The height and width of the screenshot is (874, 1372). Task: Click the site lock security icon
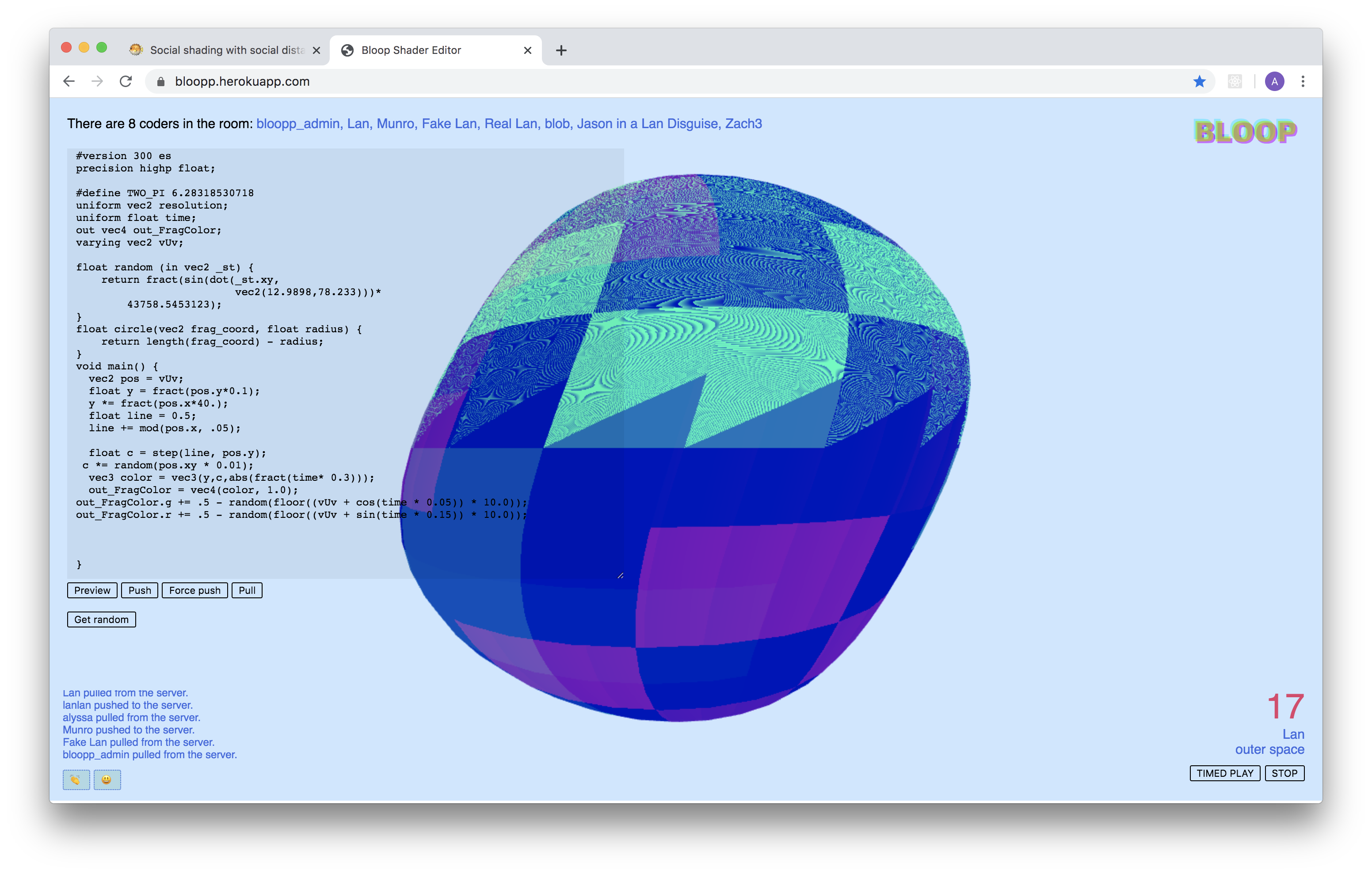pyautogui.click(x=161, y=81)
